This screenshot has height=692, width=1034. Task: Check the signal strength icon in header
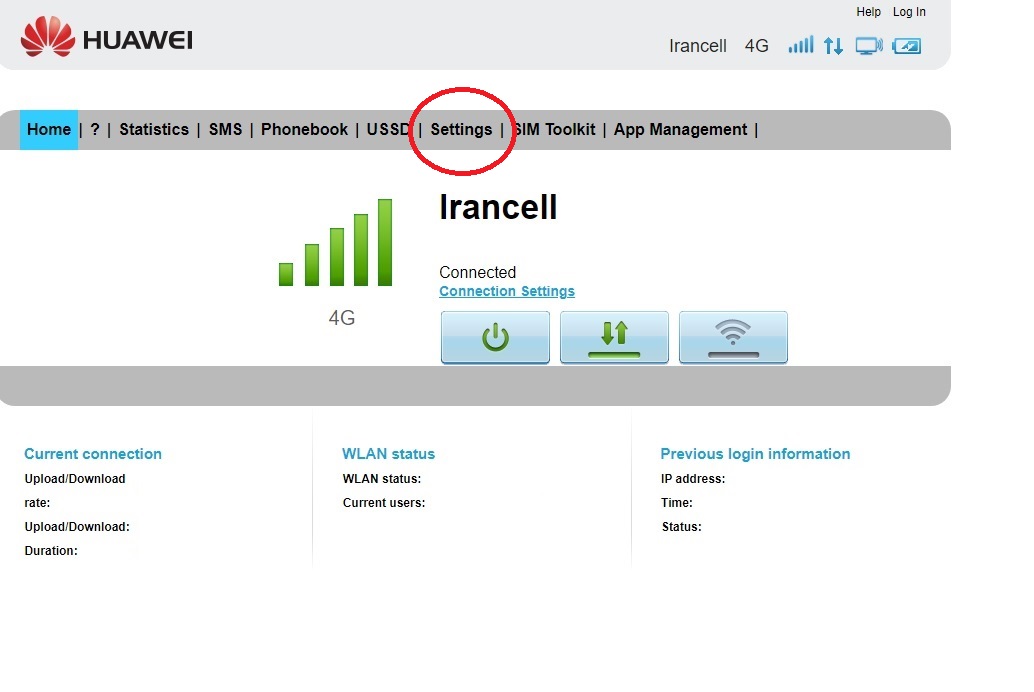(801, 45)
